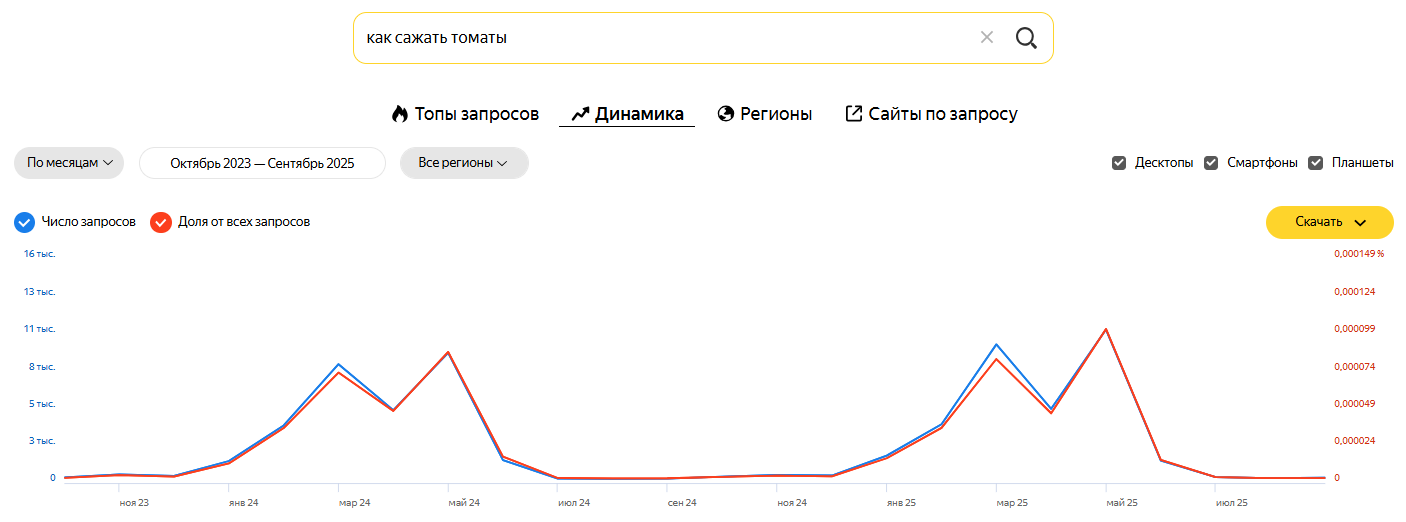The image size is (1406, 522).
Task: Open the date range Октябрь 2023 — Сентябрь 2025
Action: (262, 163)
